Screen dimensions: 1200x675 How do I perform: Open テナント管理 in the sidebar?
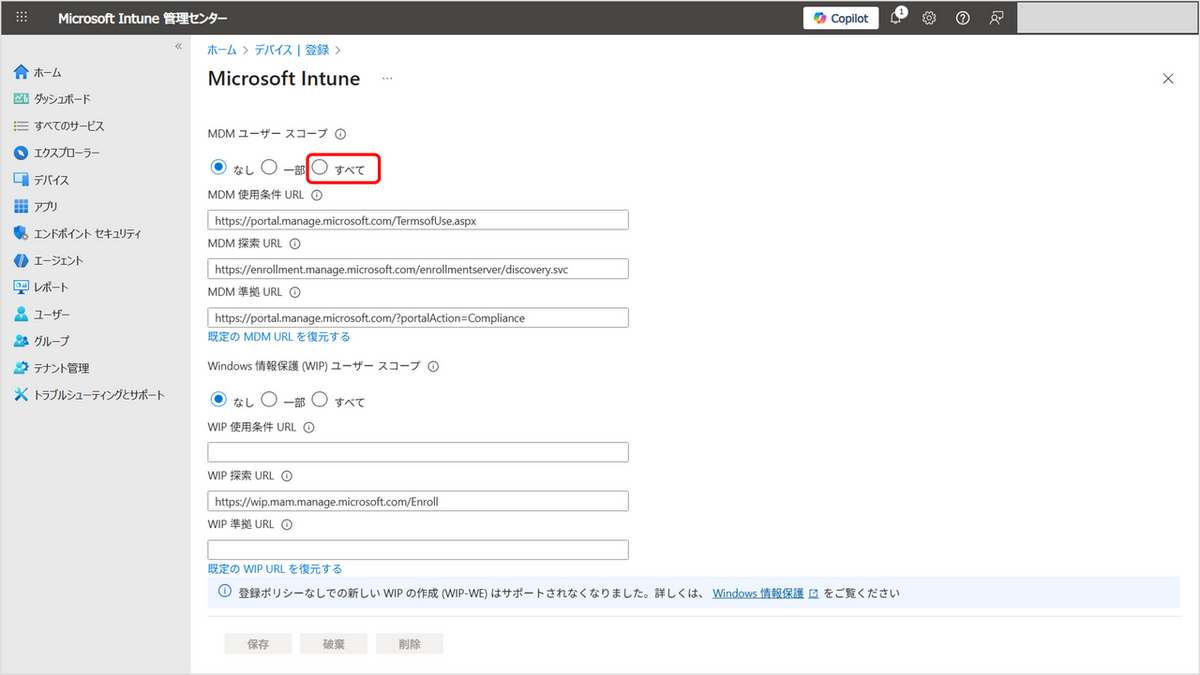pyautogui.click(x=61, y=368)
